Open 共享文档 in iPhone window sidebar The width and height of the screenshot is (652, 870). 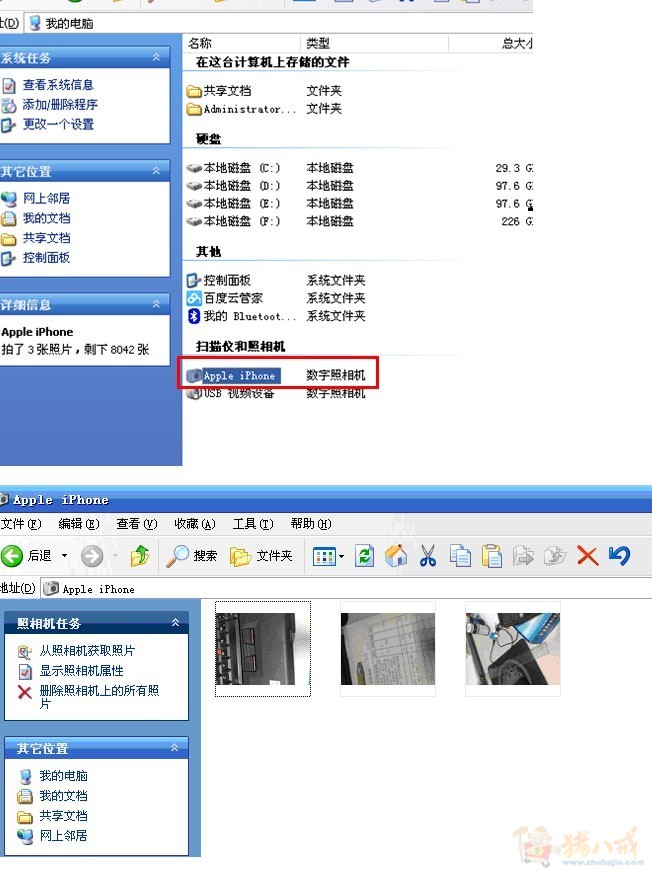(x=63, y=816)
